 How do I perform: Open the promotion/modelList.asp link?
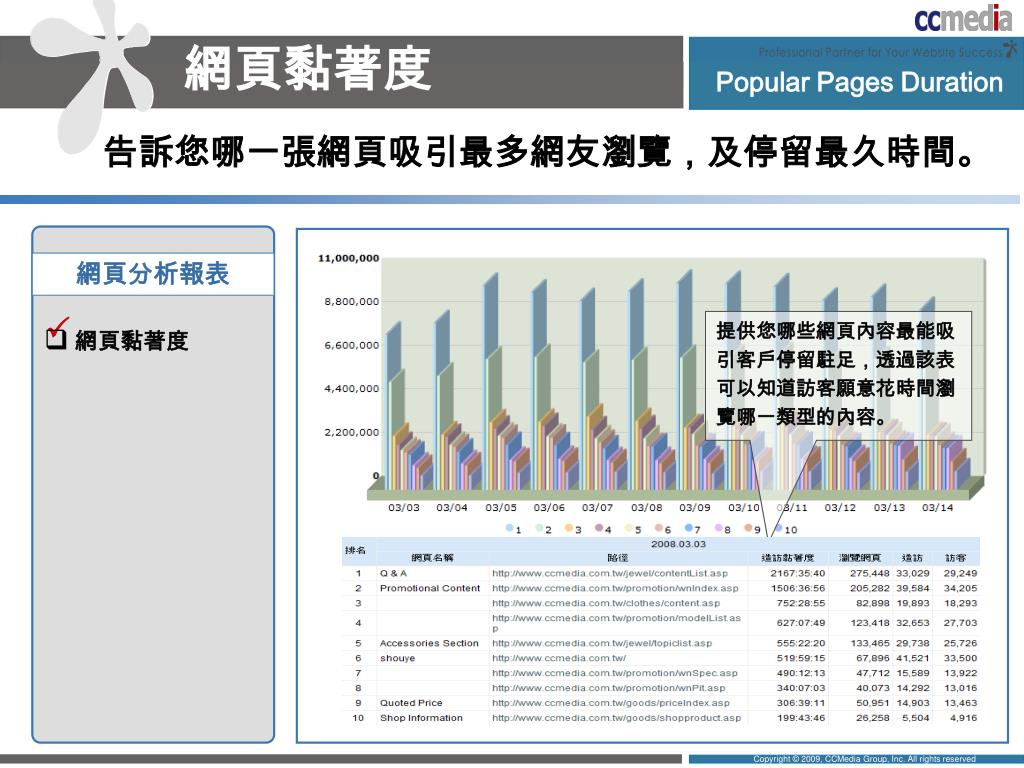pos(616,623)
